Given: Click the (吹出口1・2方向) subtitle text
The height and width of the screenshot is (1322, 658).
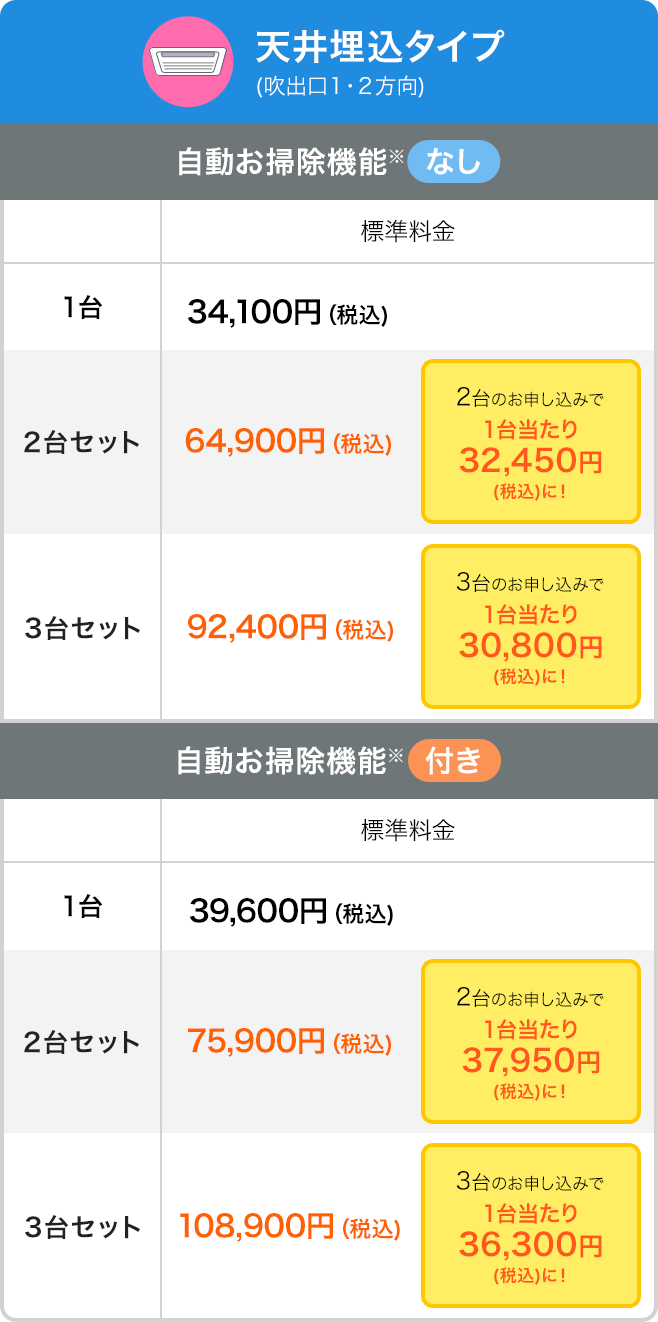Looking at the screenshot, I should click(340, 87).
